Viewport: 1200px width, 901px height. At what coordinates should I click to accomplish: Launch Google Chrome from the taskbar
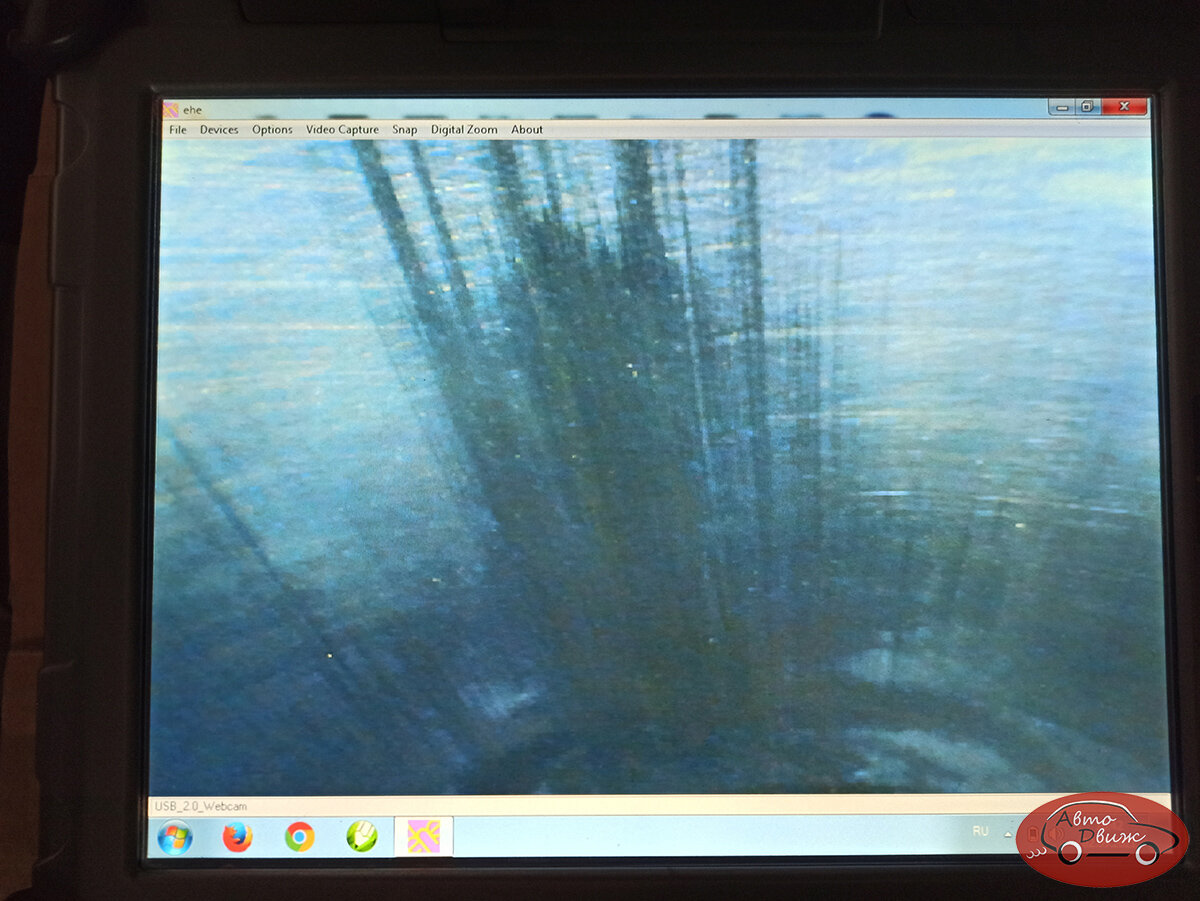pos(299,836)
